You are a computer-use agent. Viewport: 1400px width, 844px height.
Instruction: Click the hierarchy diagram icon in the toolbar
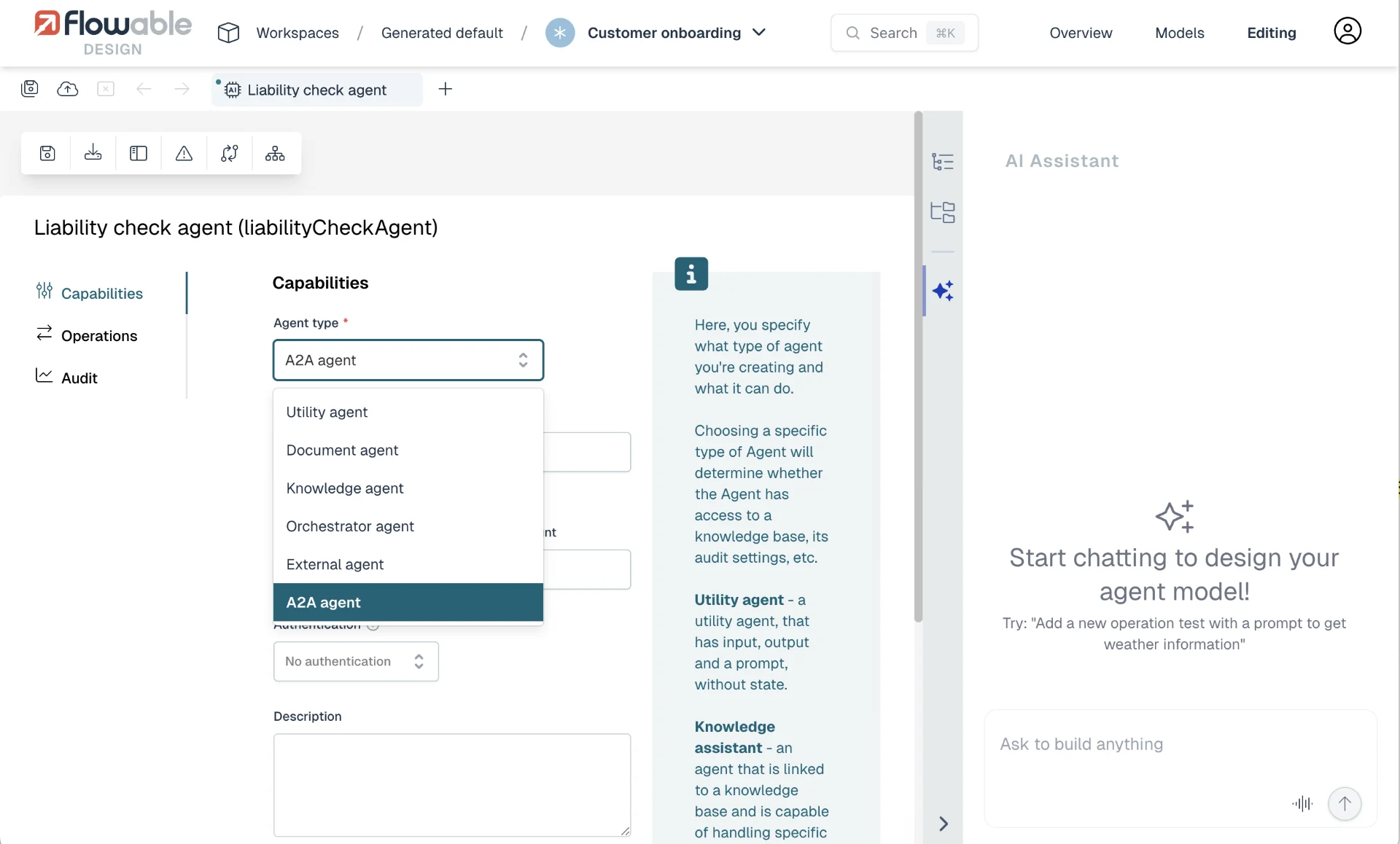(275, 153)
